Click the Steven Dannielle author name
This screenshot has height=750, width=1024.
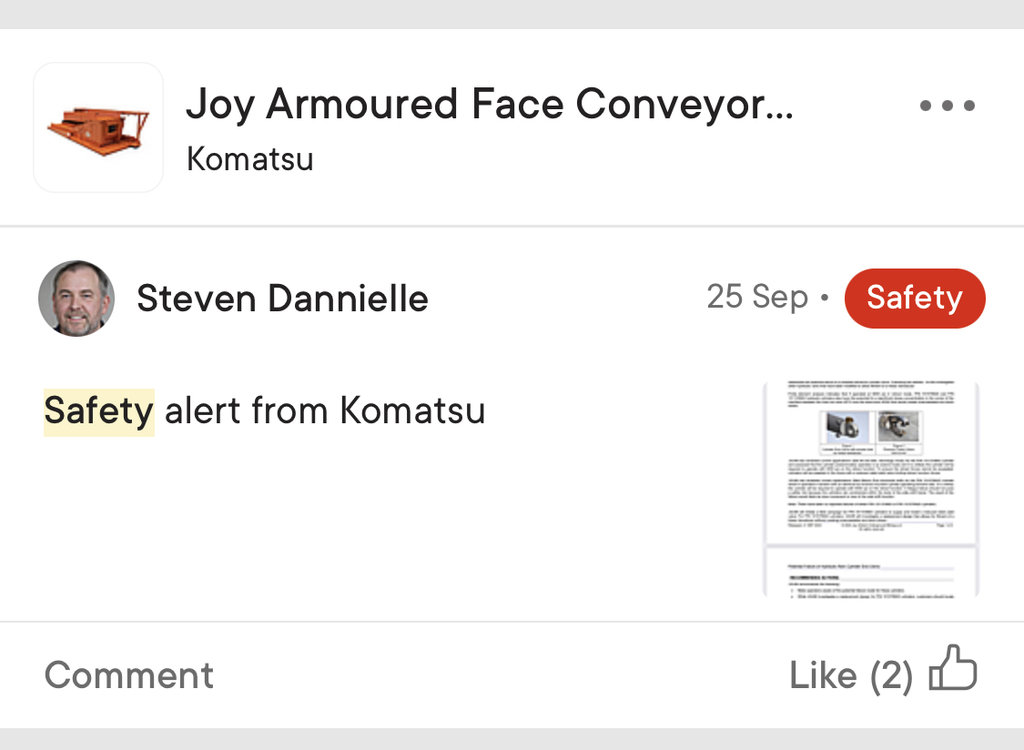tap(282, 298)
